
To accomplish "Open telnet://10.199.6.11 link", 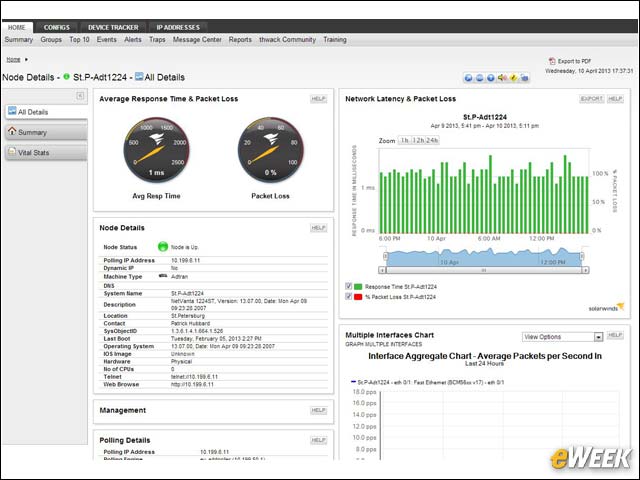I will click(x=194, y=377).
